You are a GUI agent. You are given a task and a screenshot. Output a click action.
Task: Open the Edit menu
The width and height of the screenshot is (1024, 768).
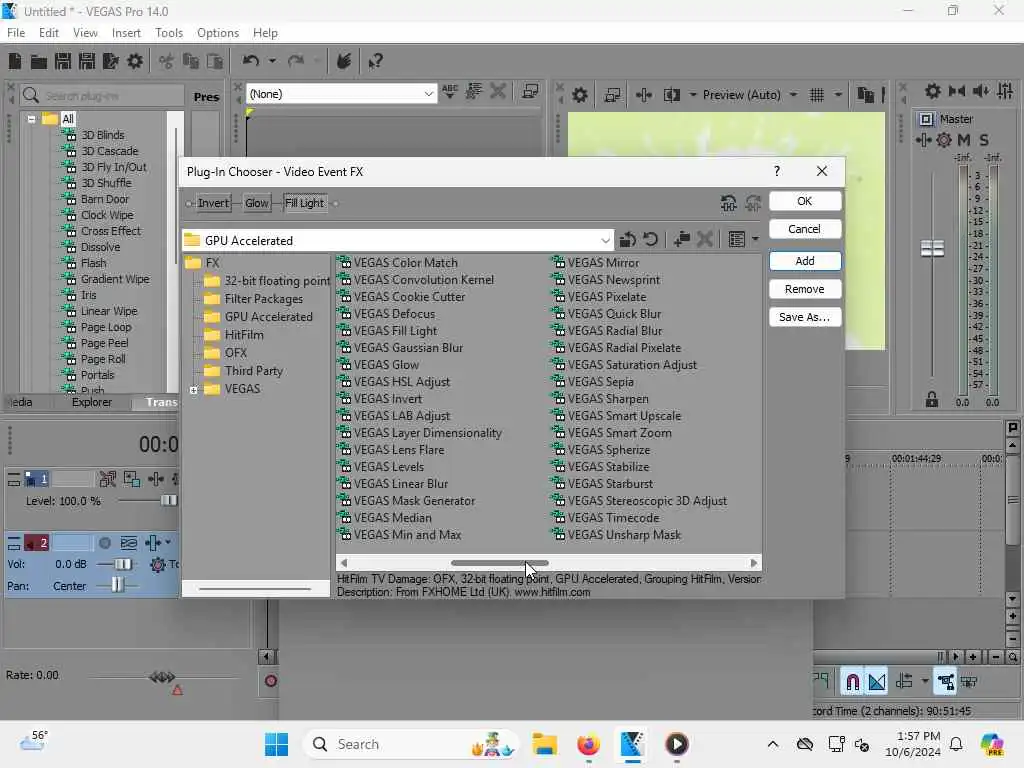pyautogui.click(x=49, y=33)
